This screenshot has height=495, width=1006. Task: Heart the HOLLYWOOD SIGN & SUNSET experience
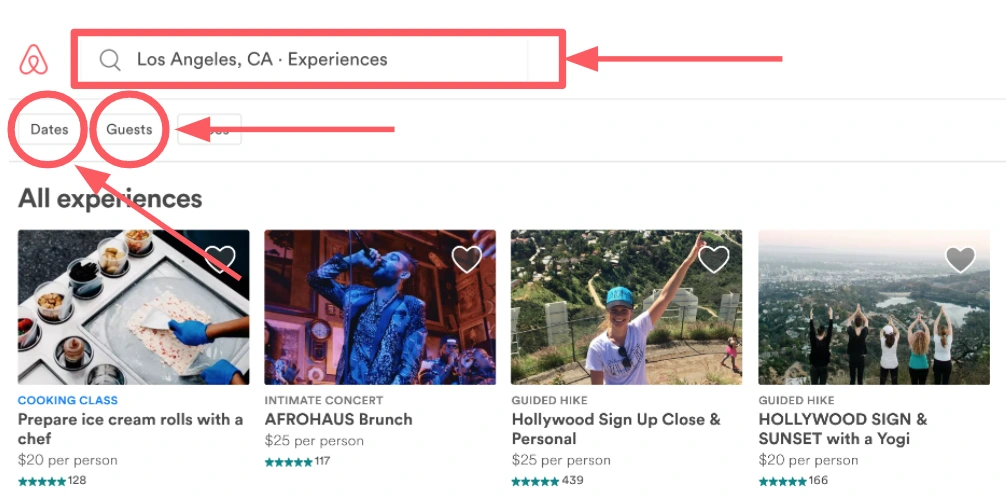coord(960,259)
